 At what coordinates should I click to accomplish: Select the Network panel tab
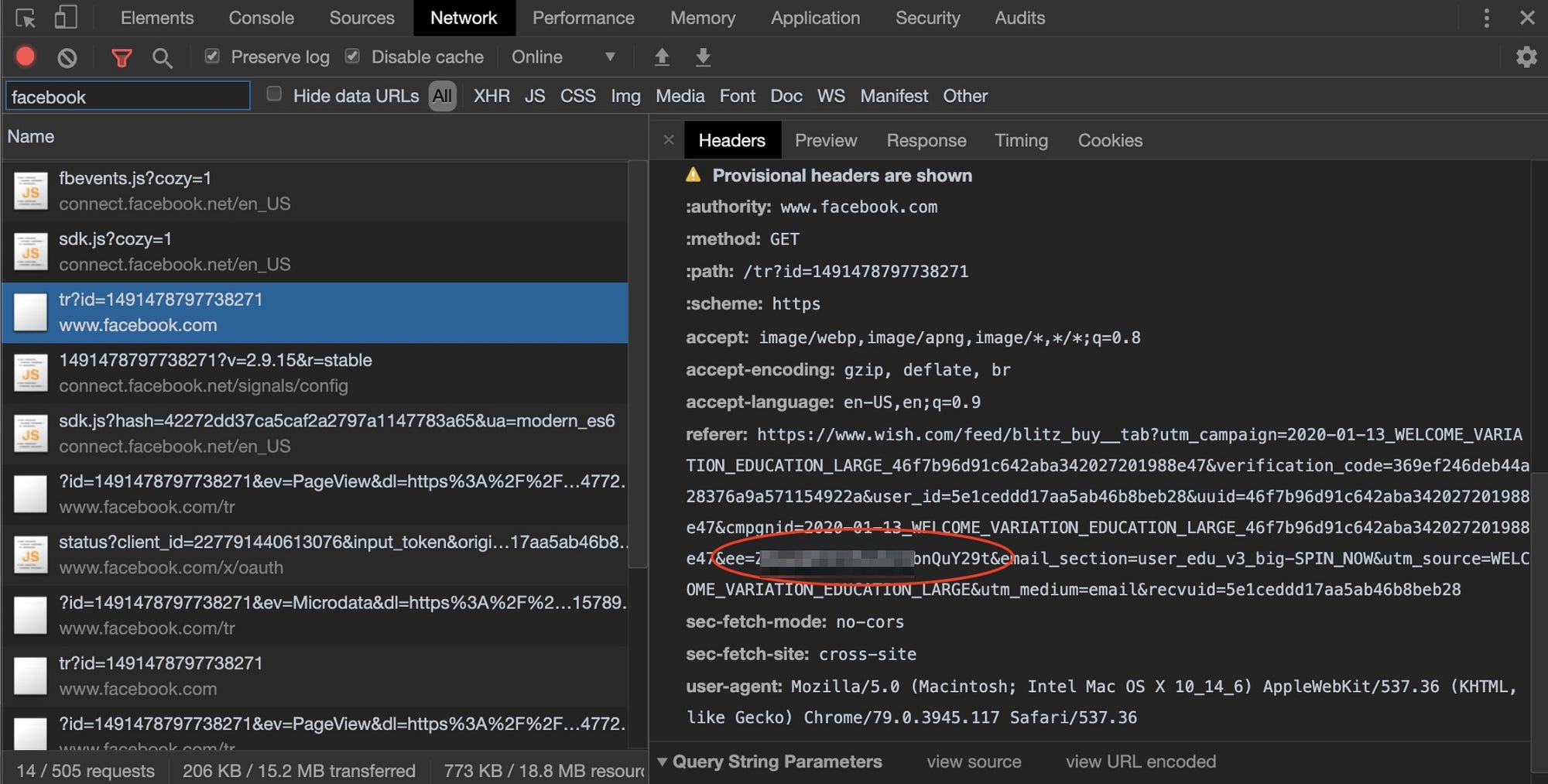pyautogui.click(x=464, y=18)
